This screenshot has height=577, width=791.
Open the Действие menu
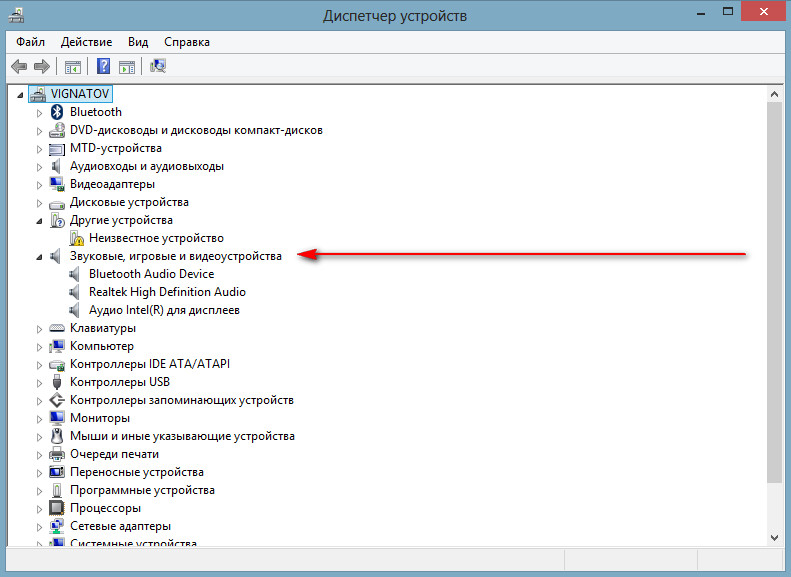click(x=86, y=42)
